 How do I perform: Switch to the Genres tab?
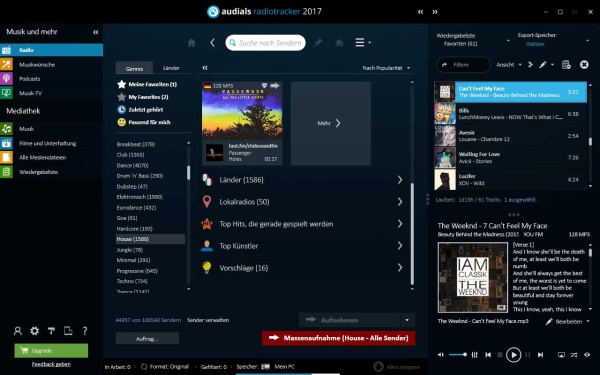134,68
